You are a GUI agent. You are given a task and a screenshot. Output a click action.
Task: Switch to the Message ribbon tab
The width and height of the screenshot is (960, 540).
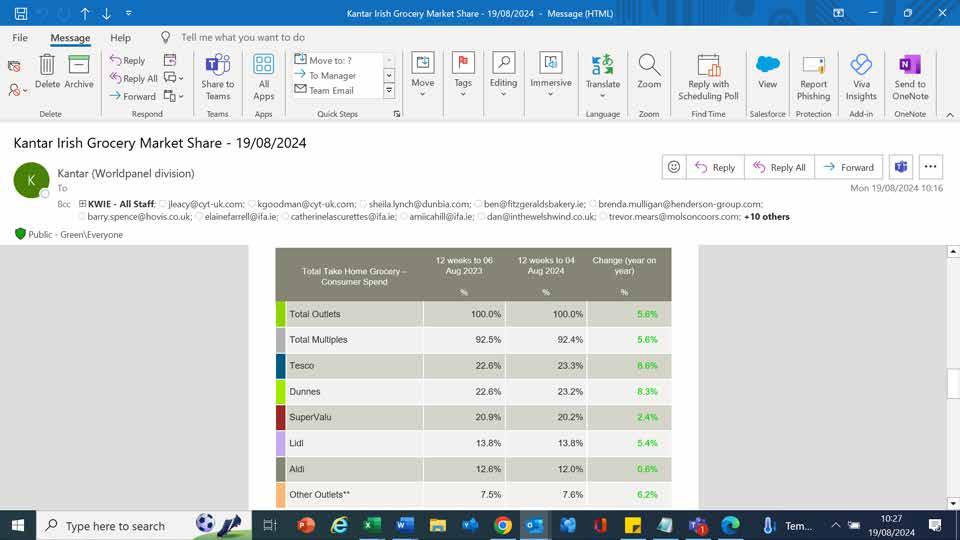point(70,37)
